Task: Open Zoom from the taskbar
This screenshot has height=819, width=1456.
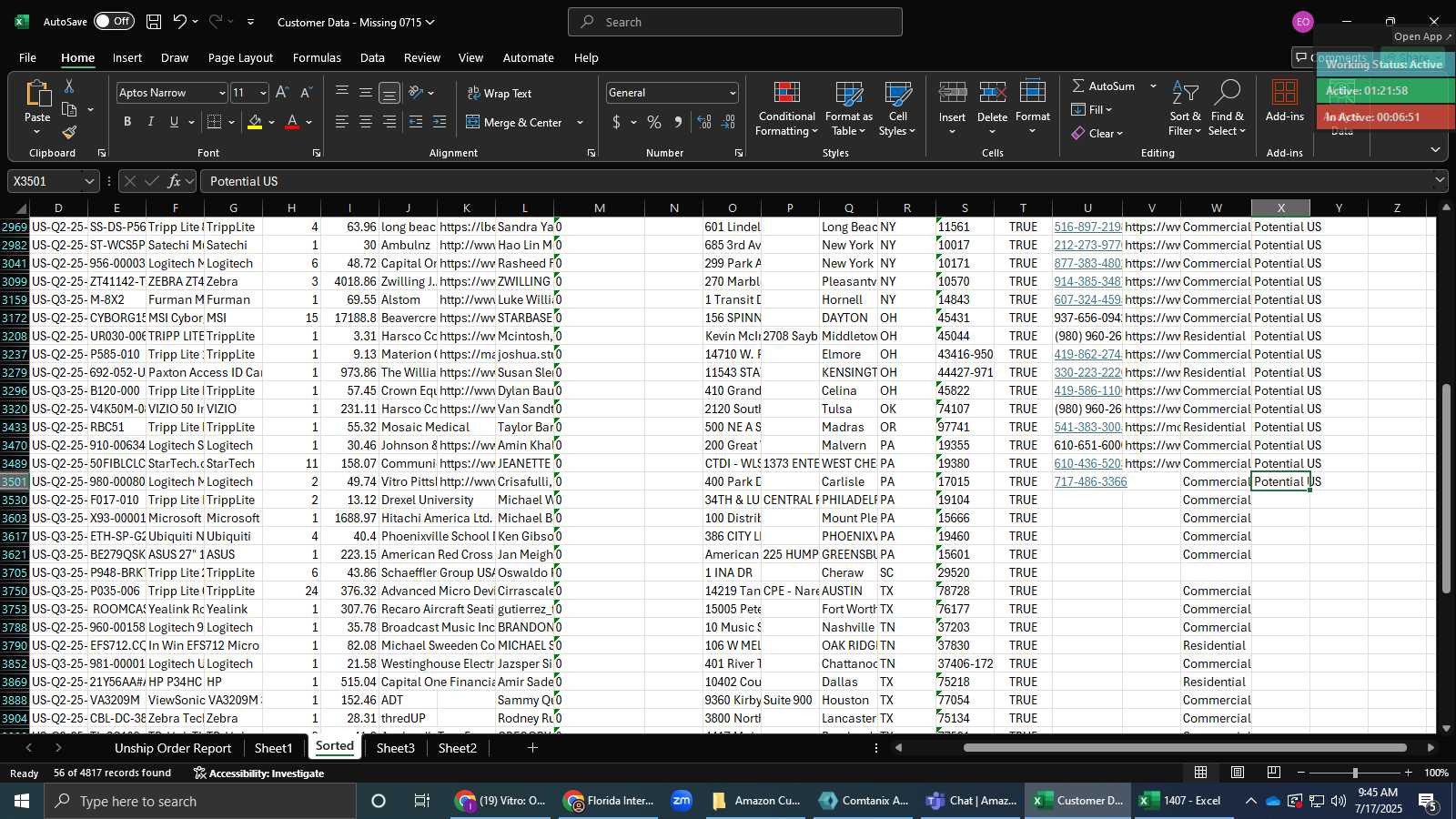Action: point(682,801)
